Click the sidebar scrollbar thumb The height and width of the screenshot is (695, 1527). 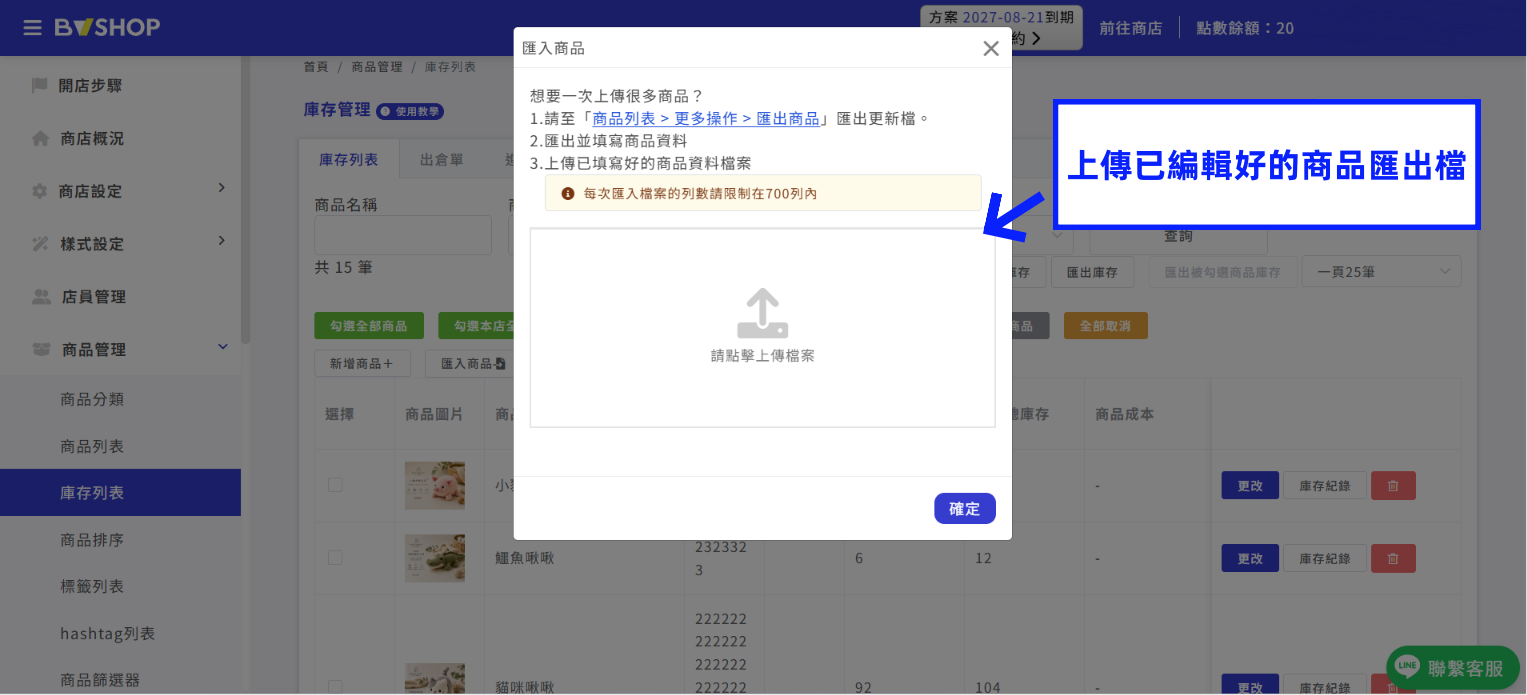pyautogui.click(x=245, y=200)
